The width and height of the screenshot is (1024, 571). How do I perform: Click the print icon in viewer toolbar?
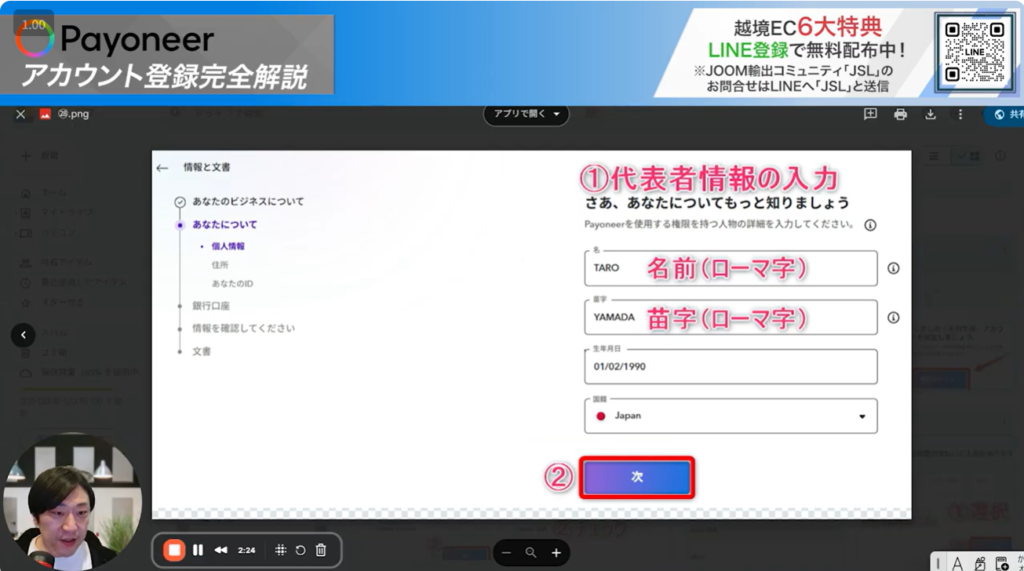pos(900,114)
